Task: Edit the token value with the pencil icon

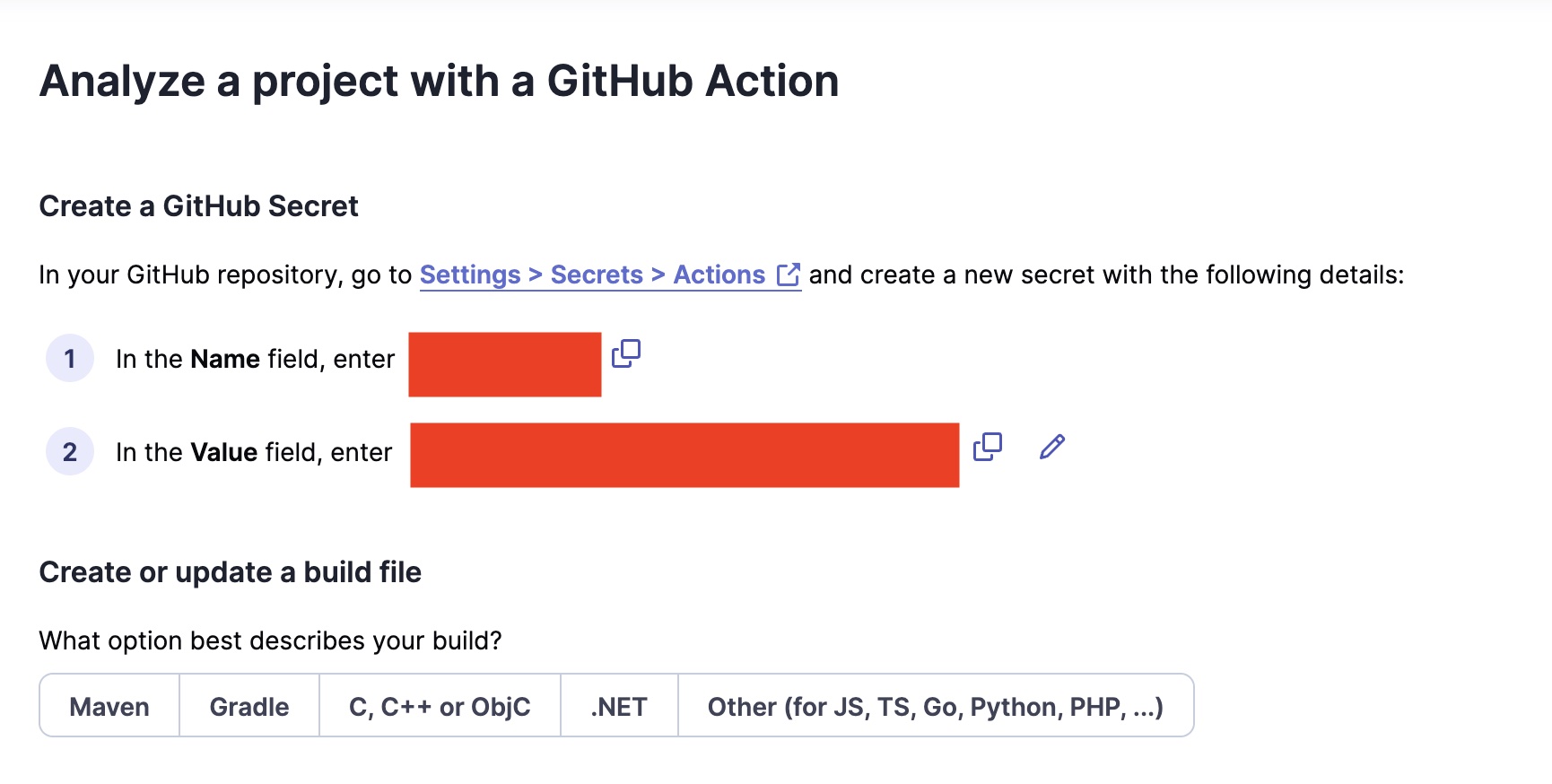Action: point(1052,447)
